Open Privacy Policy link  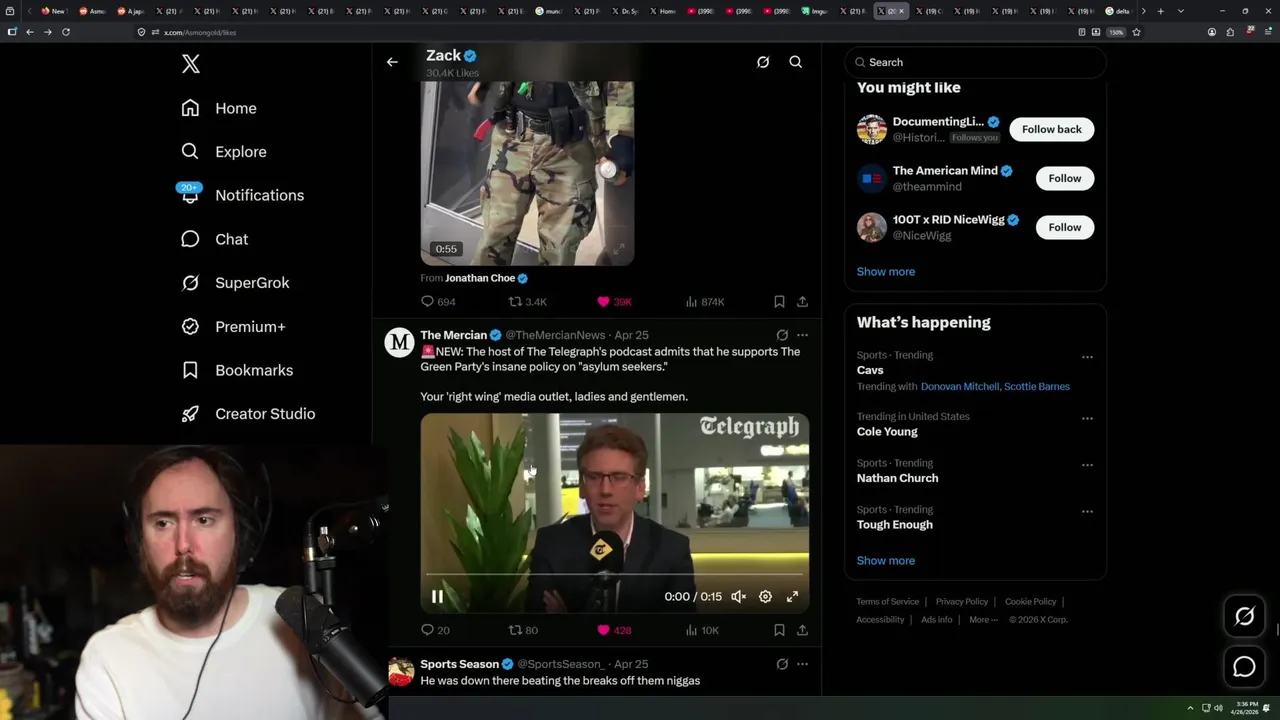[x=961, y=602]
